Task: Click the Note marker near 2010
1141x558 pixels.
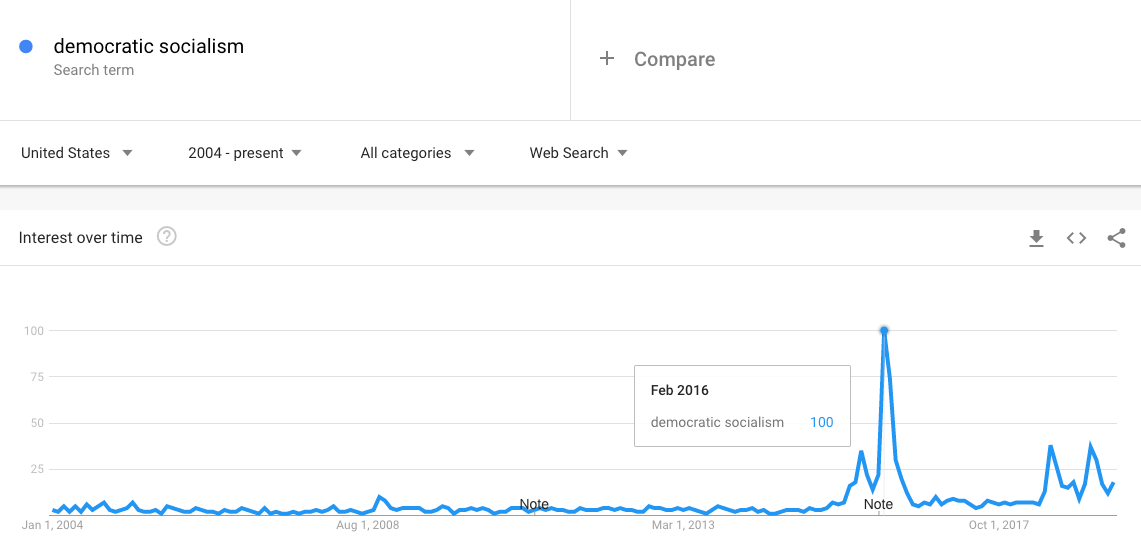Action: [x=534, y=504]
